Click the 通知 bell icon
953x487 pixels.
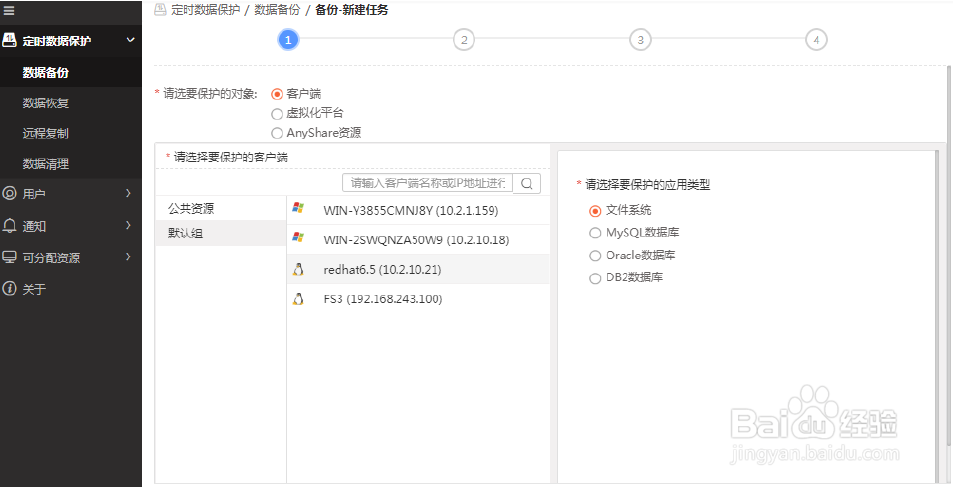(x=9, y=226)
